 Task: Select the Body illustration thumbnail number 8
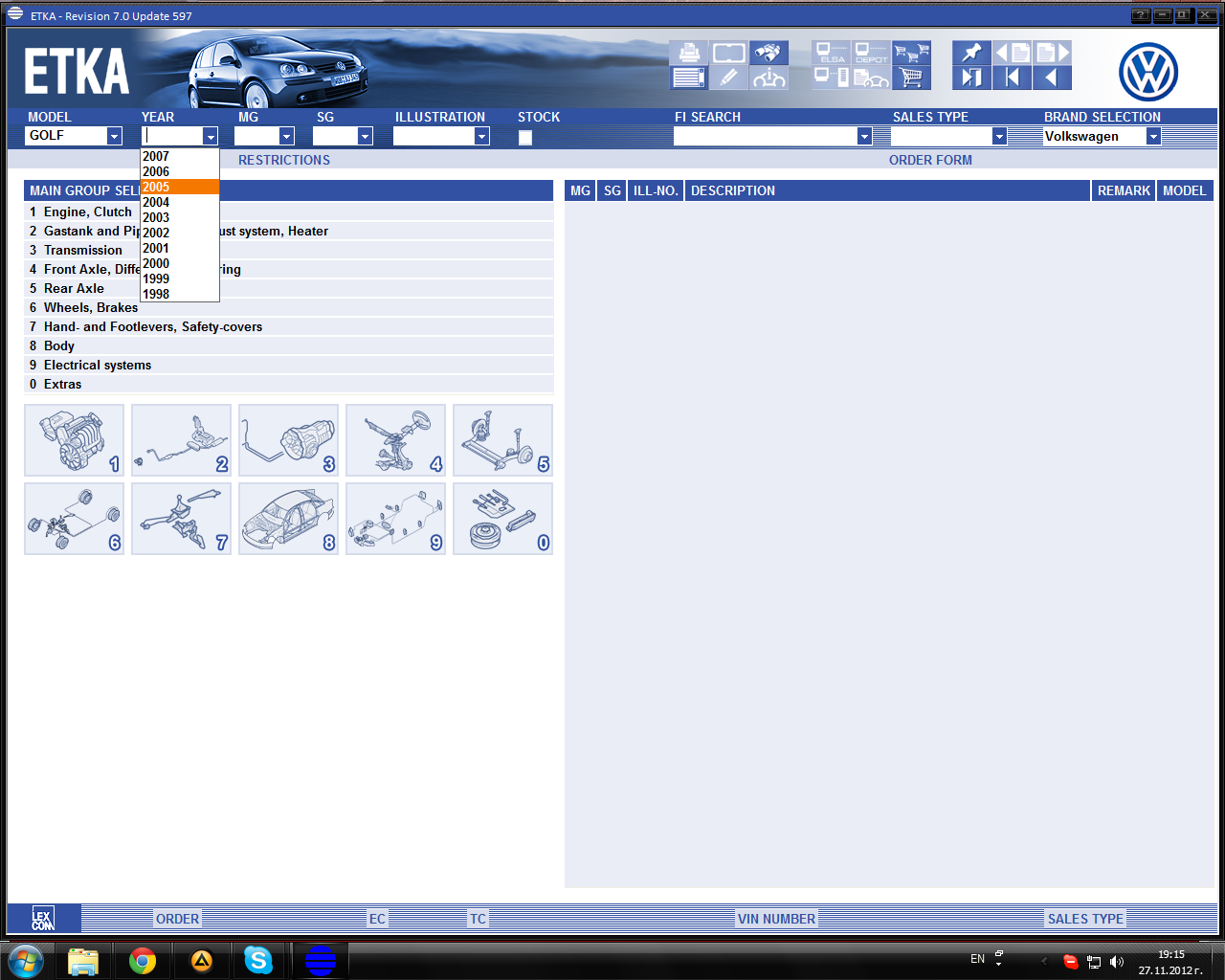pyautogui.click(x=288, y=519)
